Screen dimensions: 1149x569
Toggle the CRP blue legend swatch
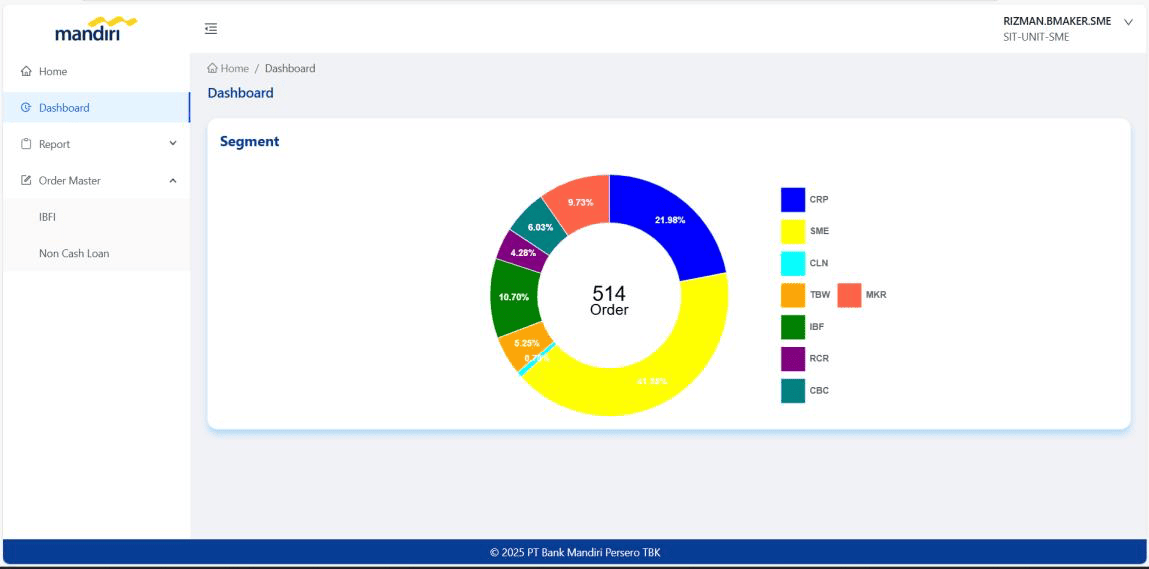[x=793, y=199]
